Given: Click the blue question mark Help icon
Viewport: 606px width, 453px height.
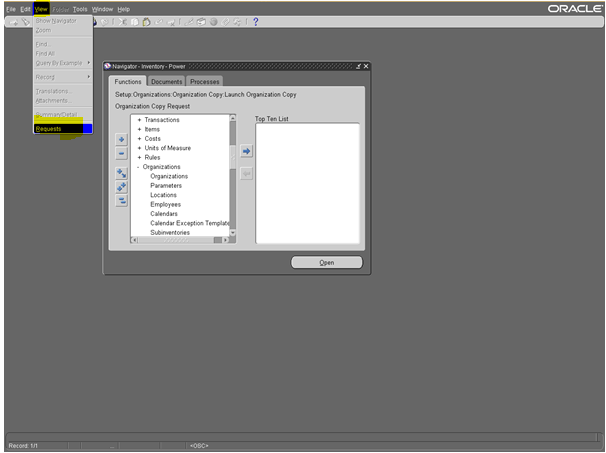Looking at the screenshot, I should (255, 22).
